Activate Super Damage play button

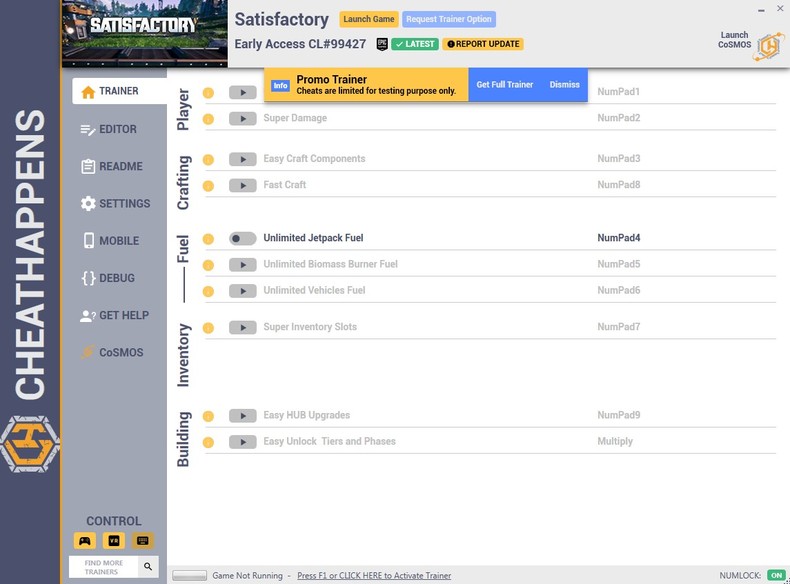pyautogui.click(x=242, y=118)
